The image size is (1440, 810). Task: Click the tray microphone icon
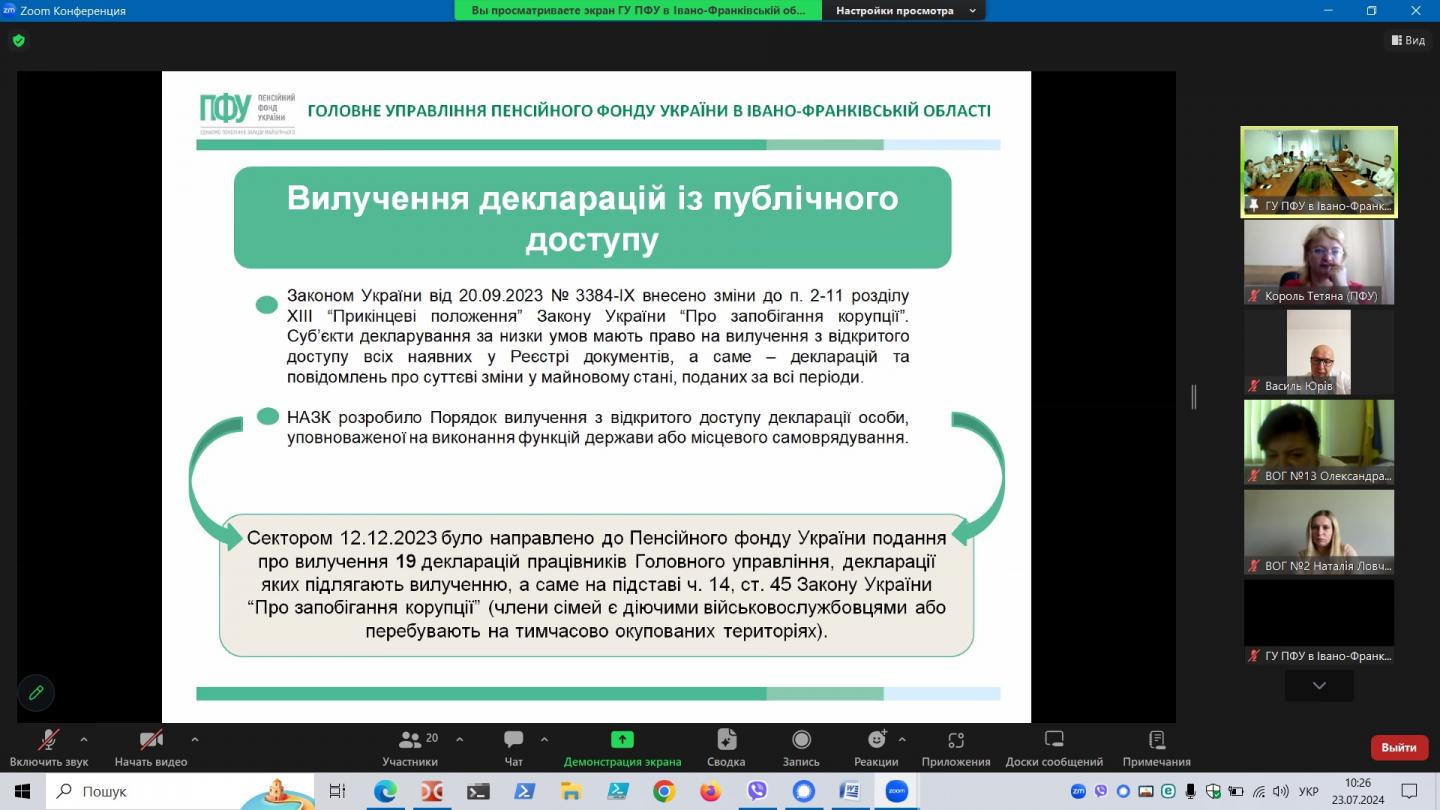pyautogui.click(x=1190, y=791)
